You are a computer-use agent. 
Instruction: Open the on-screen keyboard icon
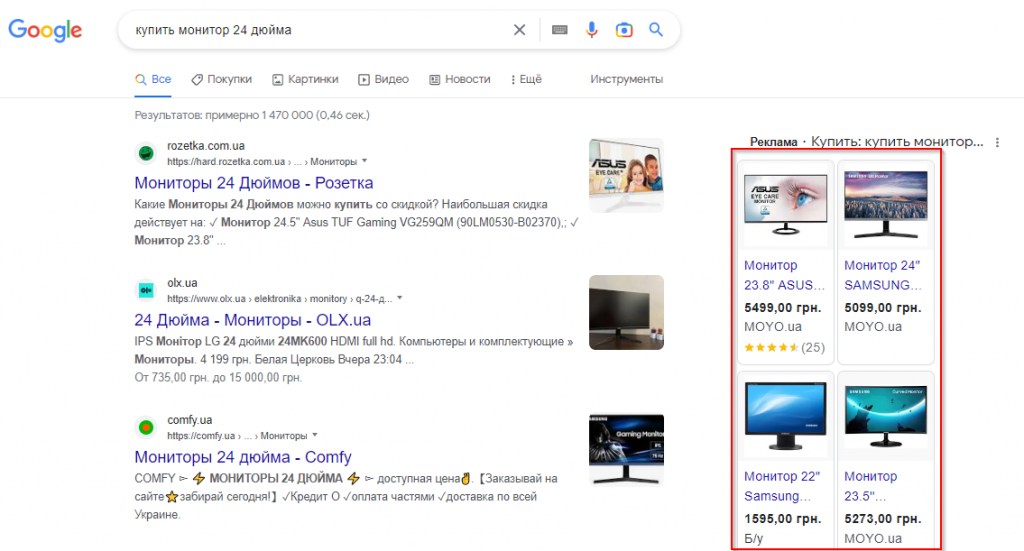(x=560, y=30)
